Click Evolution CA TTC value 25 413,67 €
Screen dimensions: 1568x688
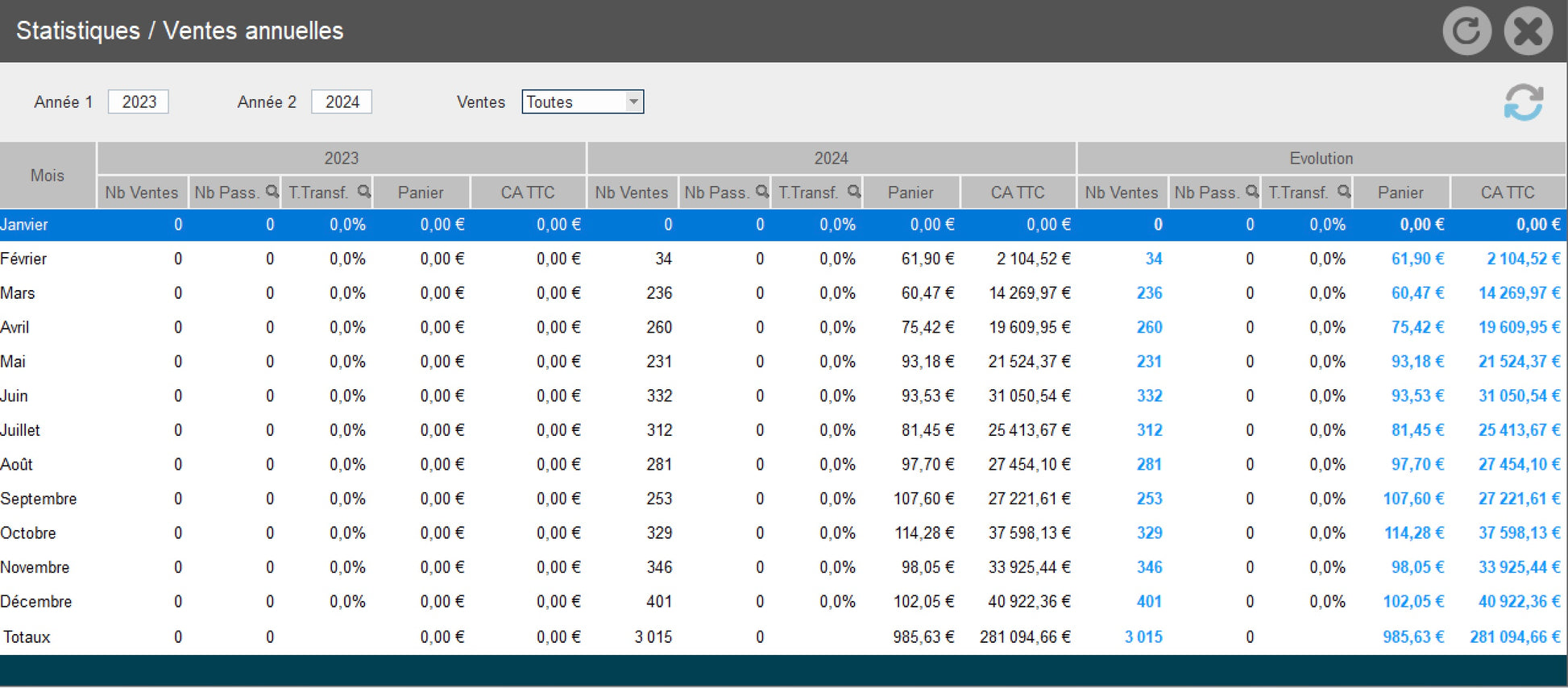(1520, 430)
